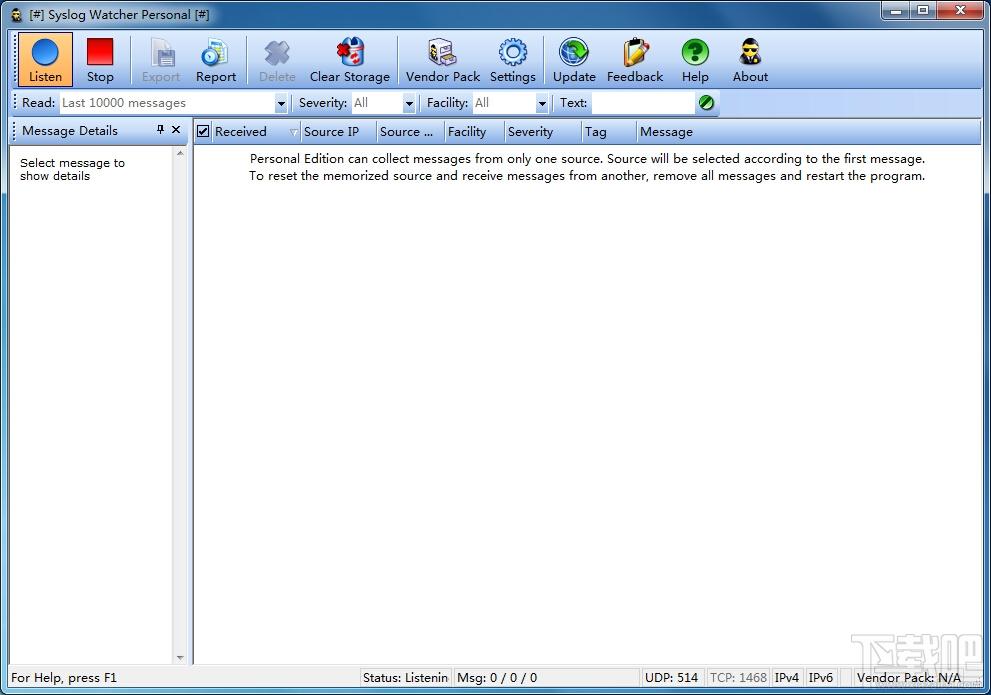Click 'Vendor Pack: N/A' in status bar
Image resolution: width=991 pixels, height=695 pixels.
point(909,677)
